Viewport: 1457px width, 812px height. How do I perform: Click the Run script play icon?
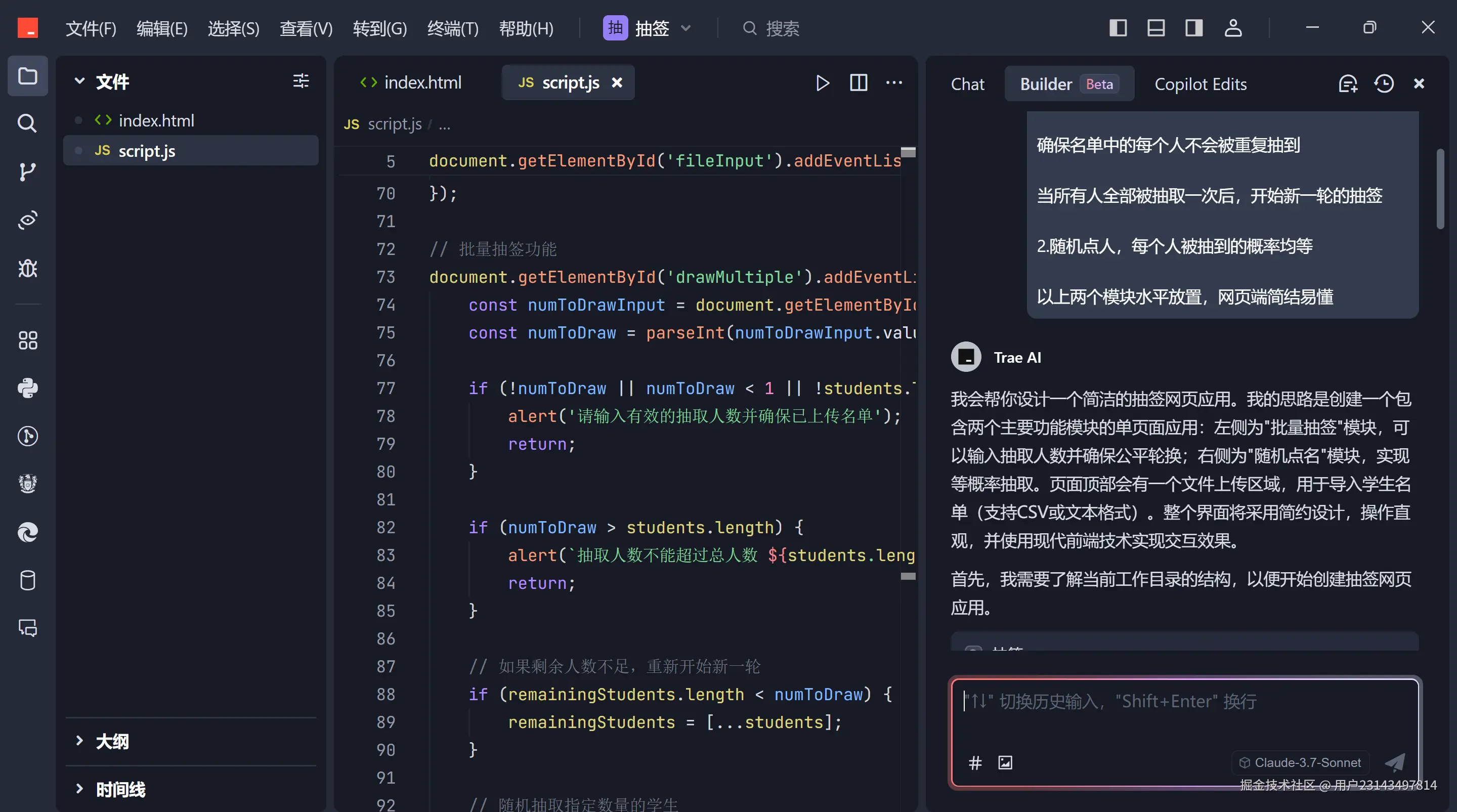pos(823,83)
